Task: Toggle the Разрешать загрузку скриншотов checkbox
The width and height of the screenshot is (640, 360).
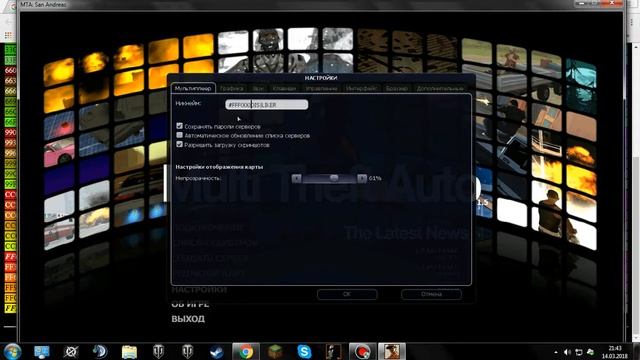Action: (x=179, y=144)
